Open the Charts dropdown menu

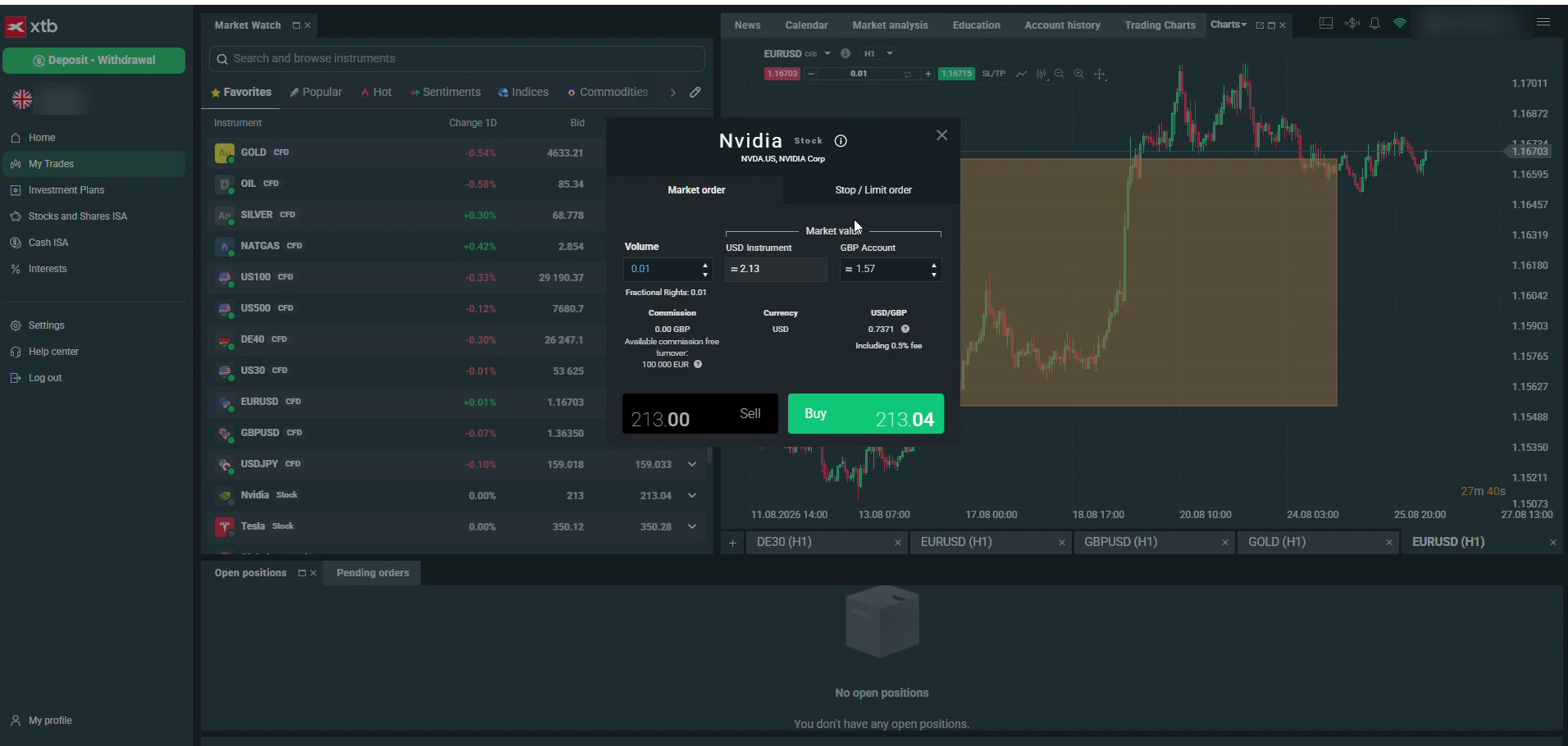(x=1228, y=25)
